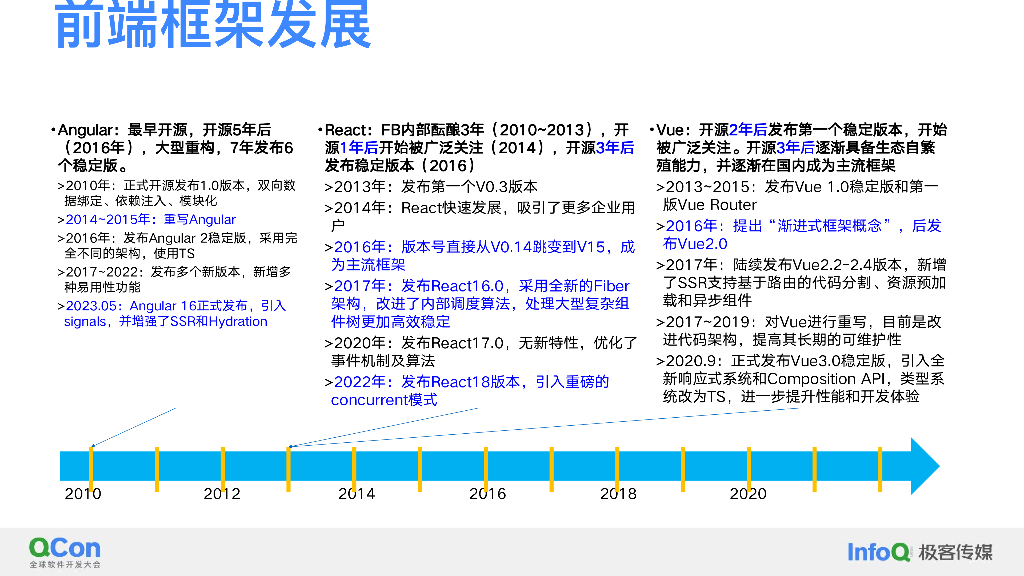
Task: Click the bullet 2017年：发布React16.0
Action: pyautogui.click(x=477, y=304)
